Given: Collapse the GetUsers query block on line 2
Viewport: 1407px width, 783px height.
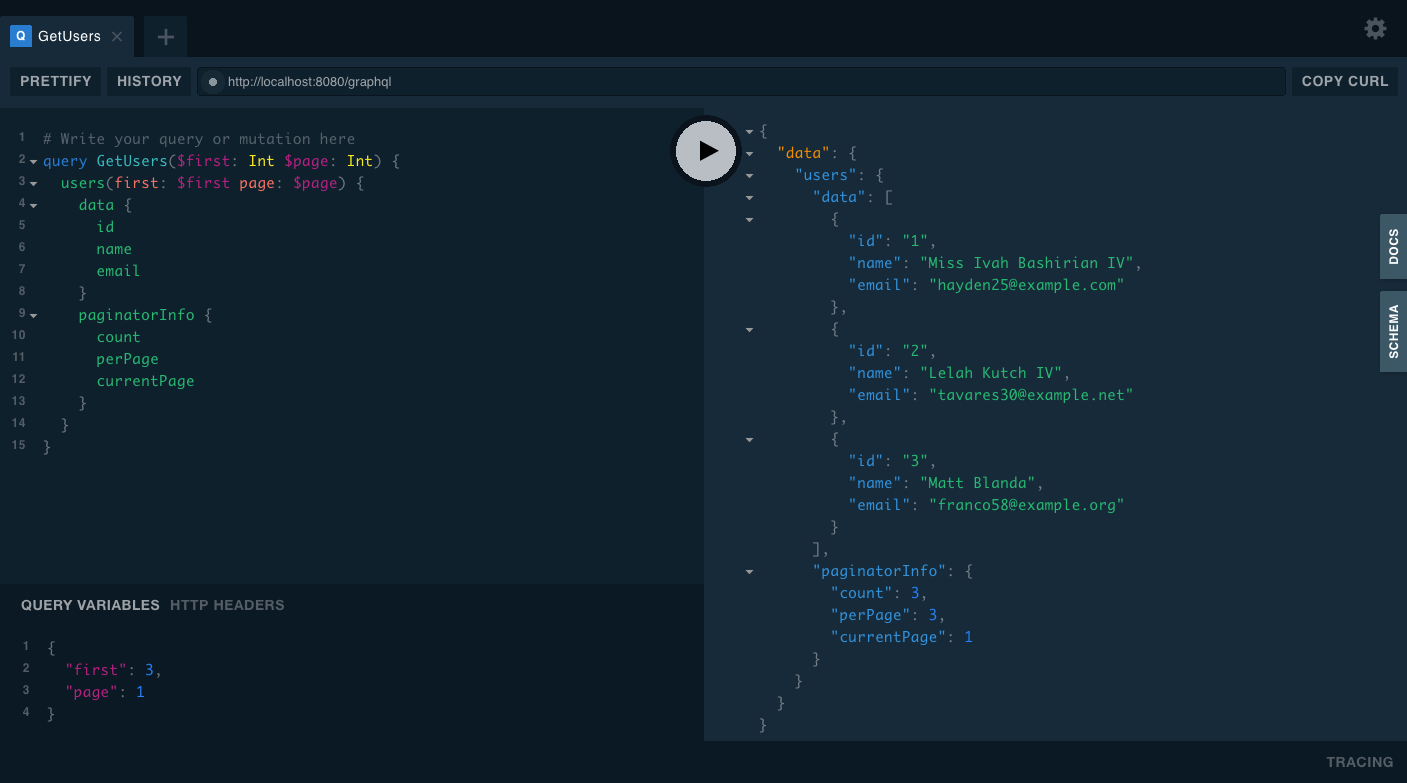Looking at the screenshot, I should coord(33,160).
